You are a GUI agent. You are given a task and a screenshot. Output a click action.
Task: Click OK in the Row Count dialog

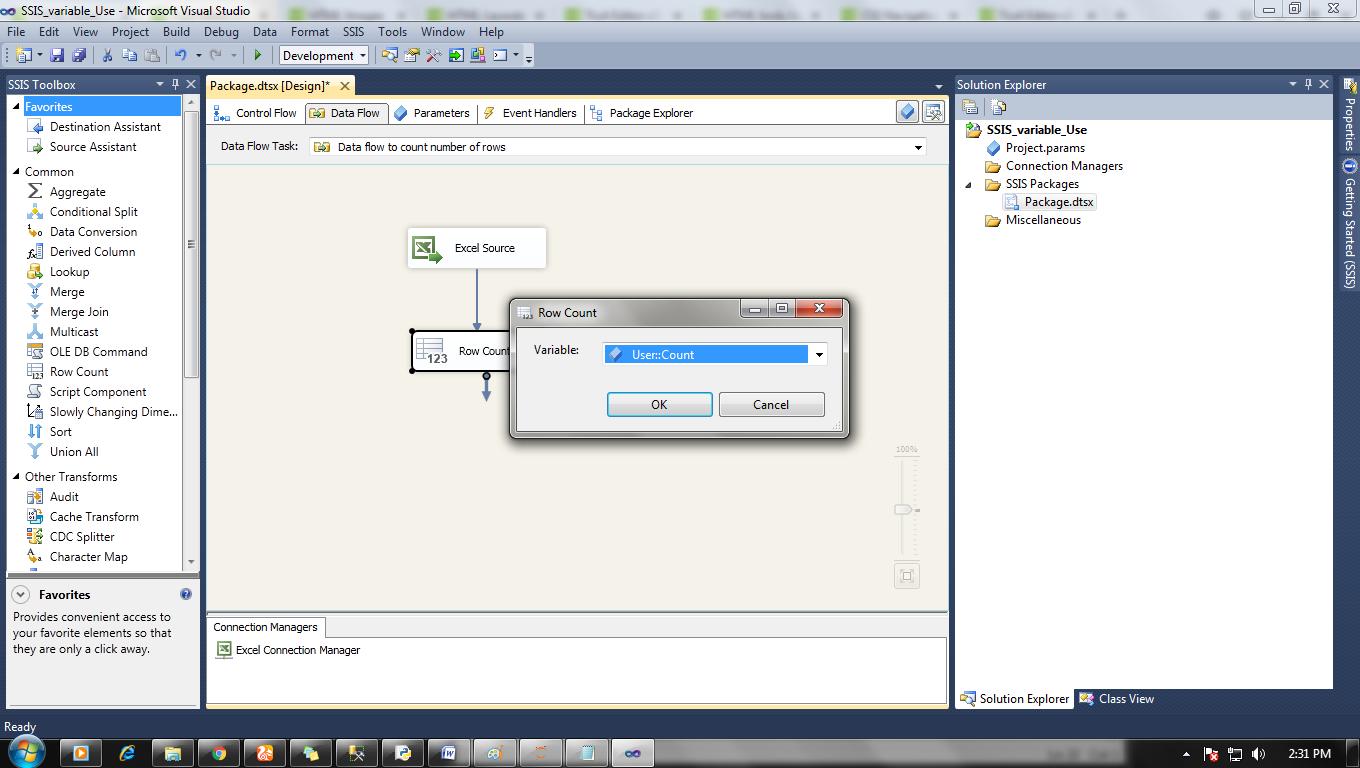(x=659, y=405)
